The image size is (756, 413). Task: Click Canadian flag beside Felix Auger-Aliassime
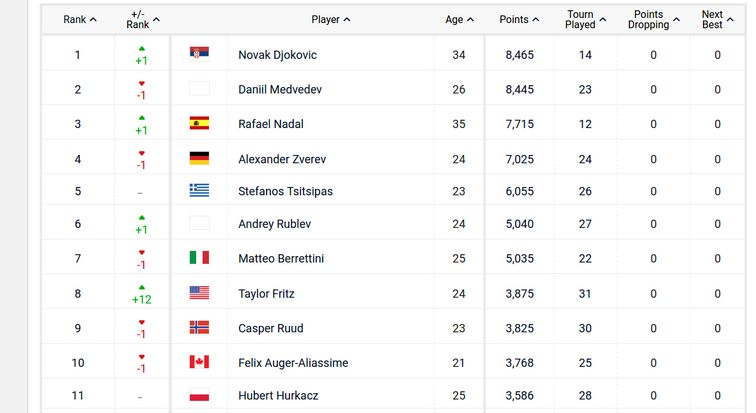pos(199,362)
